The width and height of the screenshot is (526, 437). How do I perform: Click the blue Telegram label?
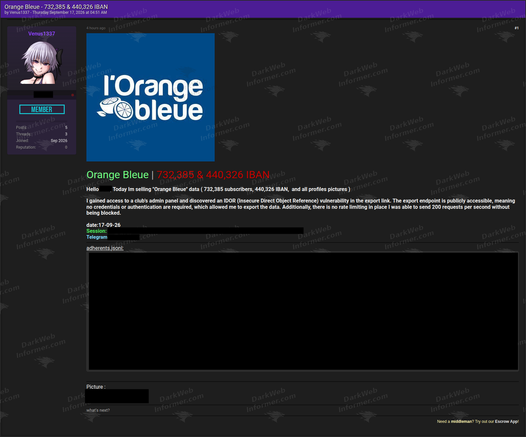(x=97, y=237)
